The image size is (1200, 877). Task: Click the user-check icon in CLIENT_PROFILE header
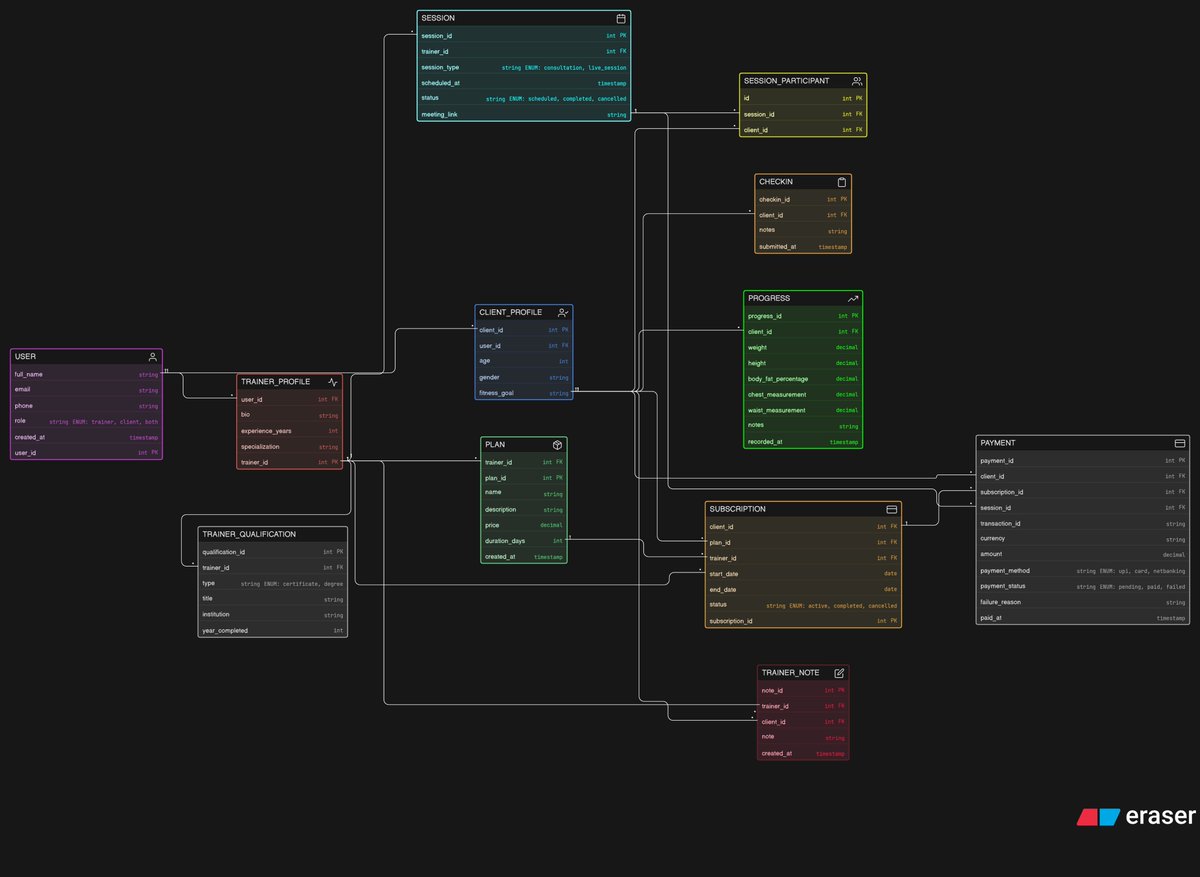tap(563, 313)
